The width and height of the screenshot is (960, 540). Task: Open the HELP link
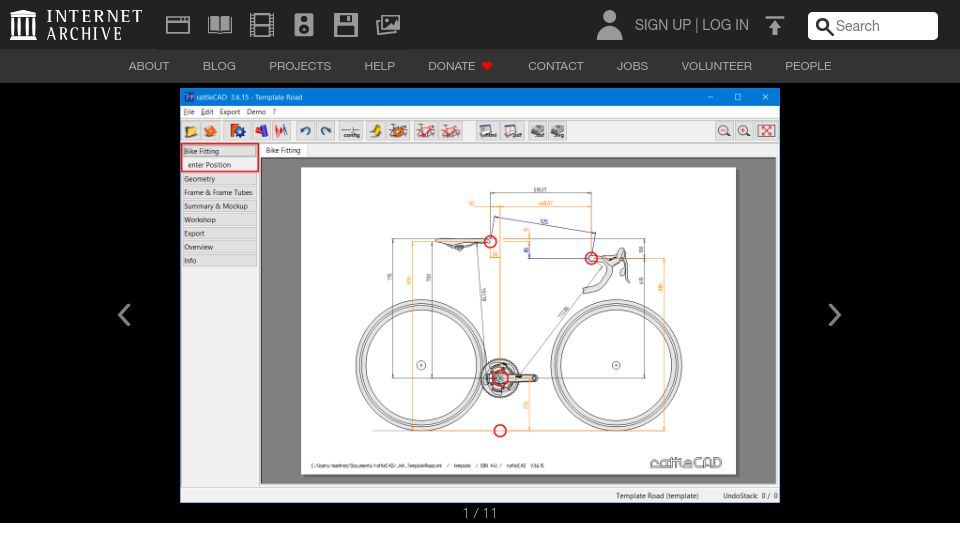[380, 66]
